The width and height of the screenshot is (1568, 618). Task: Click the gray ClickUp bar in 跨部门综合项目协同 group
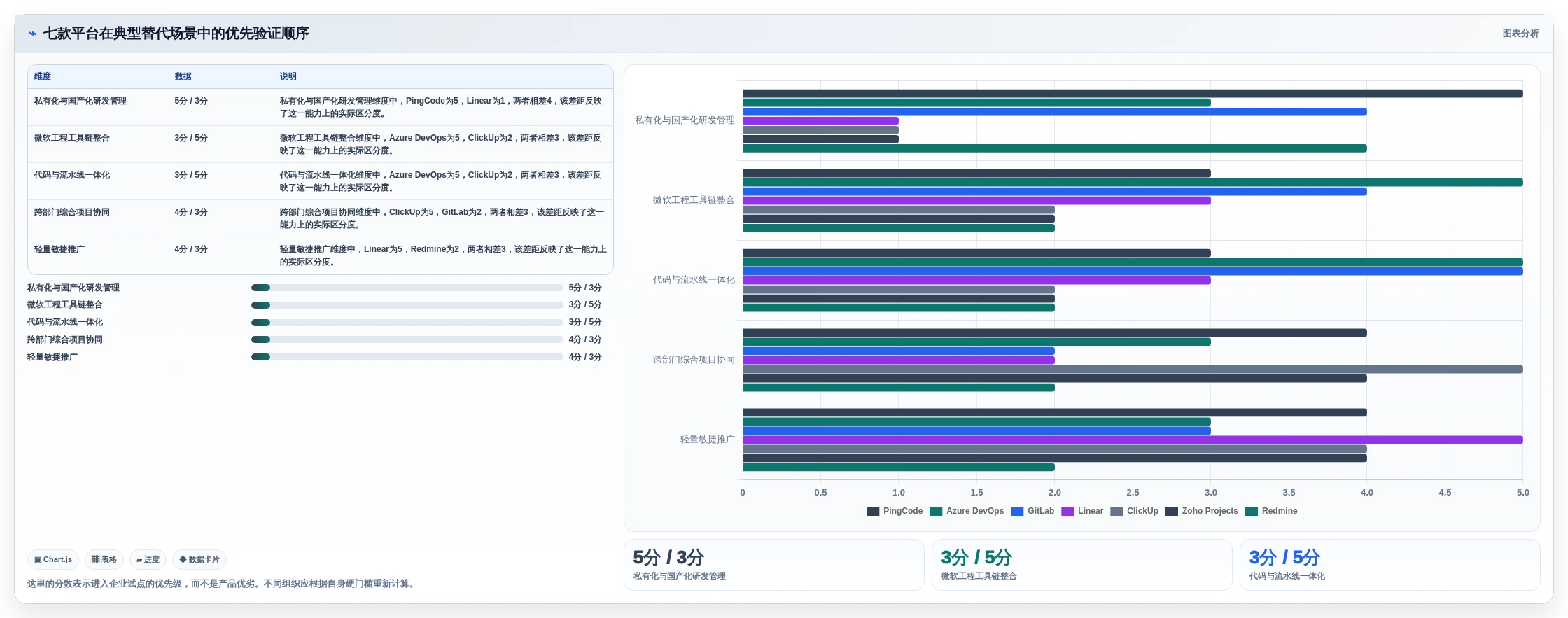pyautogui.click(x=1133, y=370)
